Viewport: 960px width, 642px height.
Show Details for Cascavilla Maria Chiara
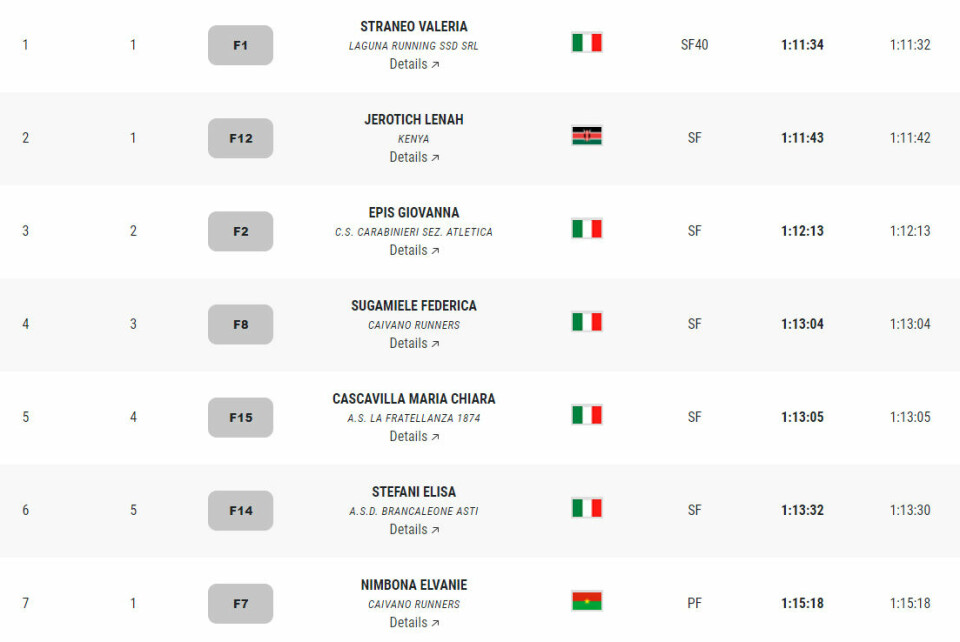click(x=414, y=436)
